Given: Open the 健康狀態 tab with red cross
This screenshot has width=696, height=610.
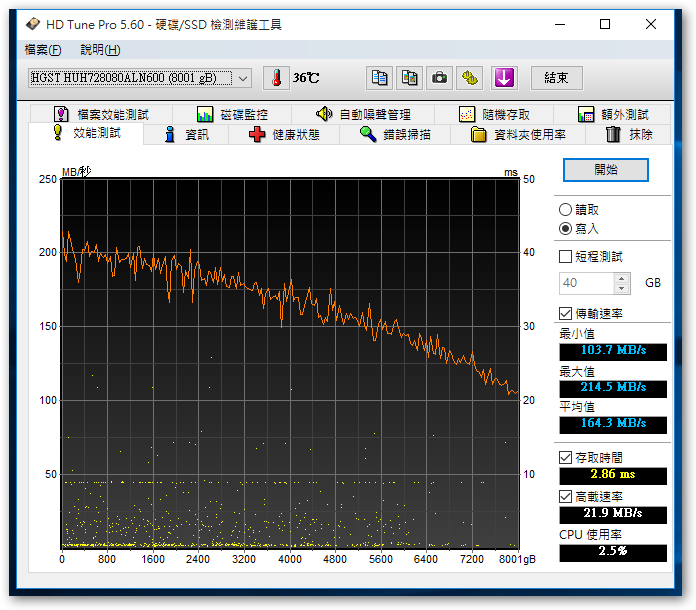Looking at the screenshot, I should 284,135.
